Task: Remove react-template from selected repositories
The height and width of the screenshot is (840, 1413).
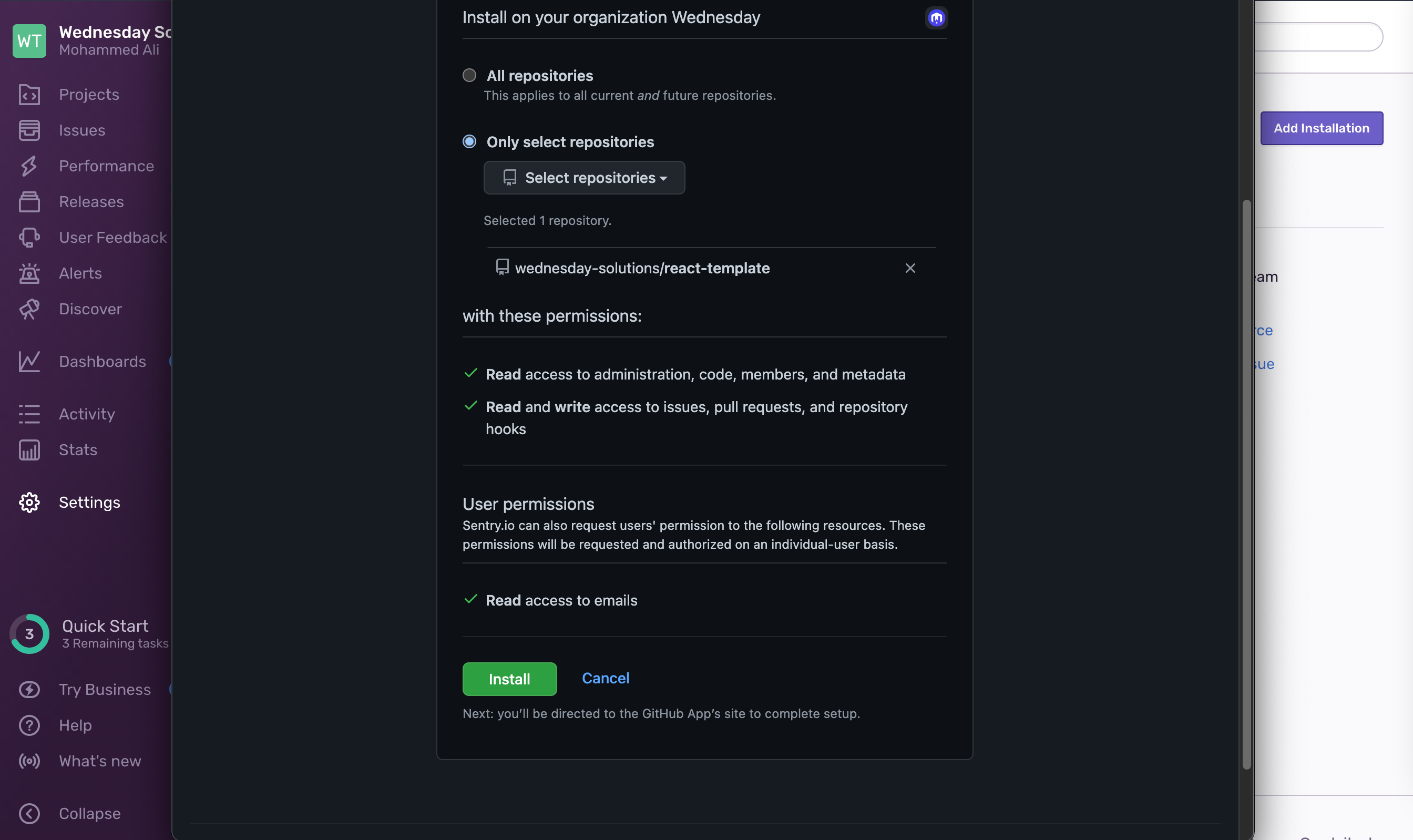Action: 910,268
